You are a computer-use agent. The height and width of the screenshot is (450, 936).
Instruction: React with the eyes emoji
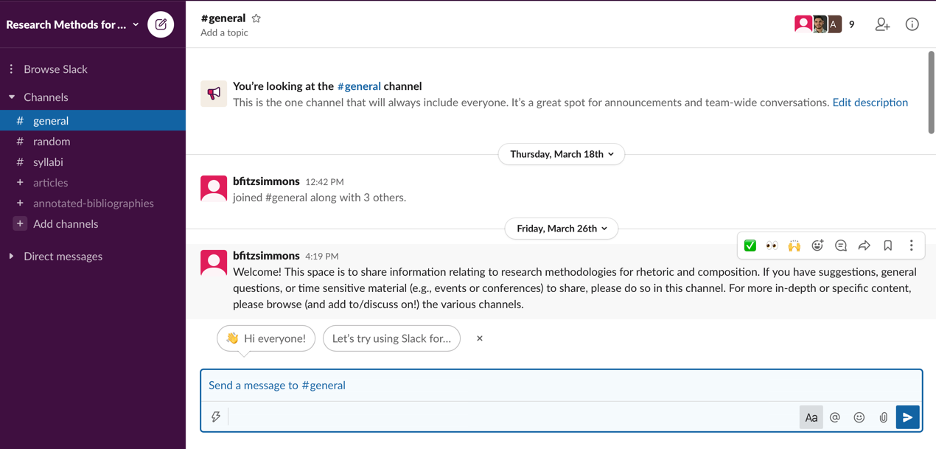772,245
